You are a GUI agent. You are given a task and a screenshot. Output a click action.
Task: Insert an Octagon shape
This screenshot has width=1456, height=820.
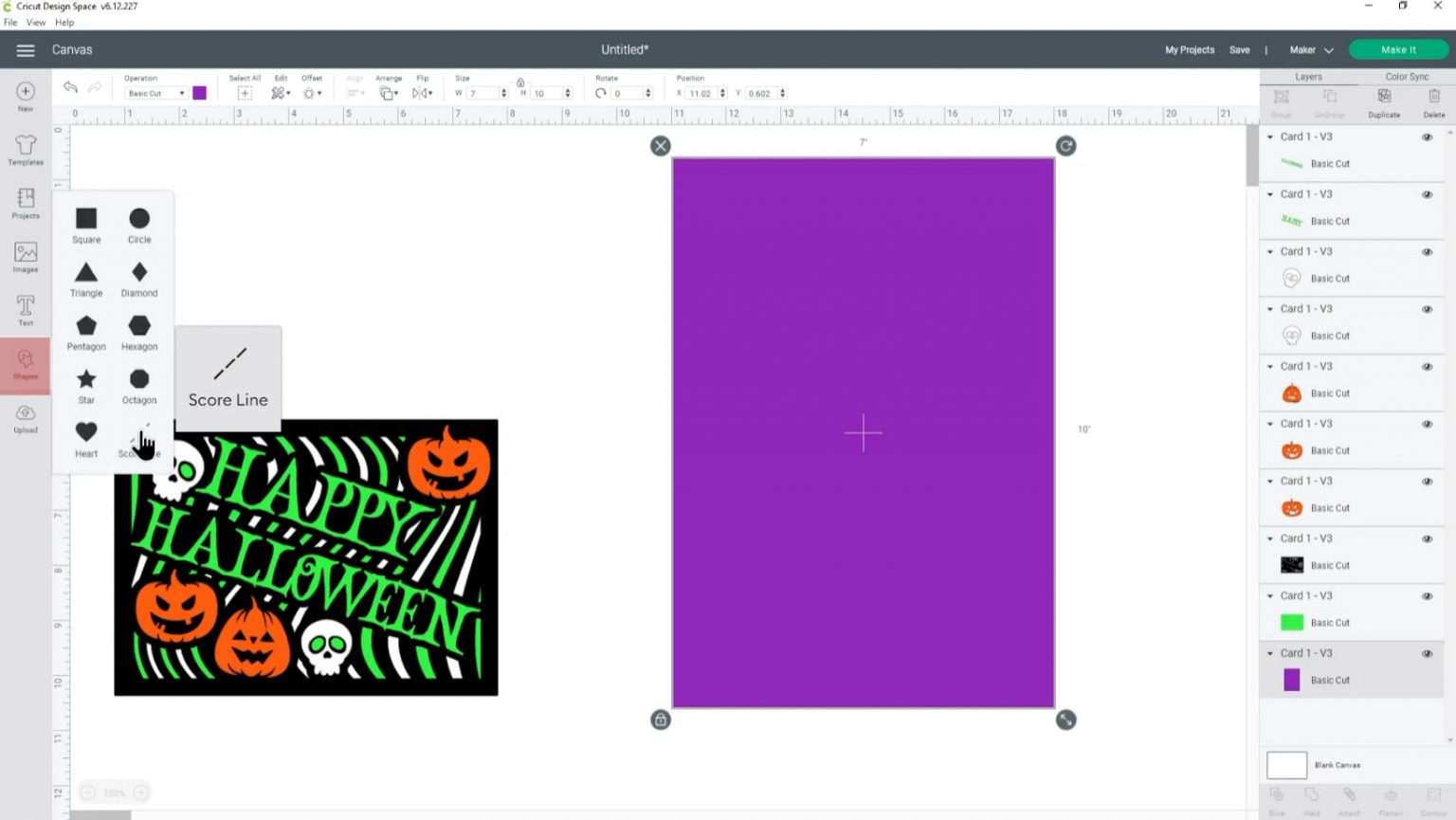point(139,387)
